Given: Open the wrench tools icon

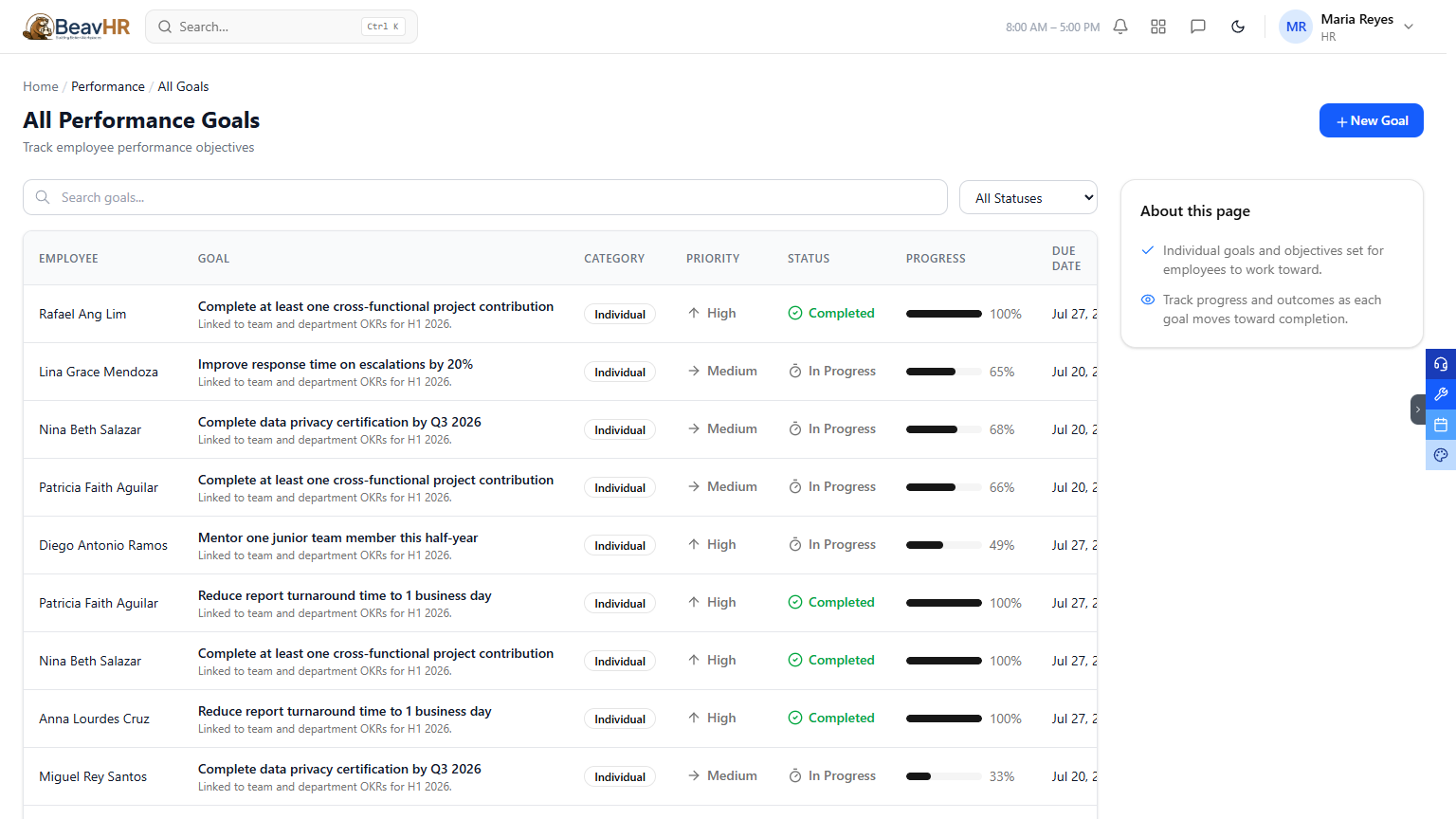Looking at the screenshot, I should pos(1441,394).
